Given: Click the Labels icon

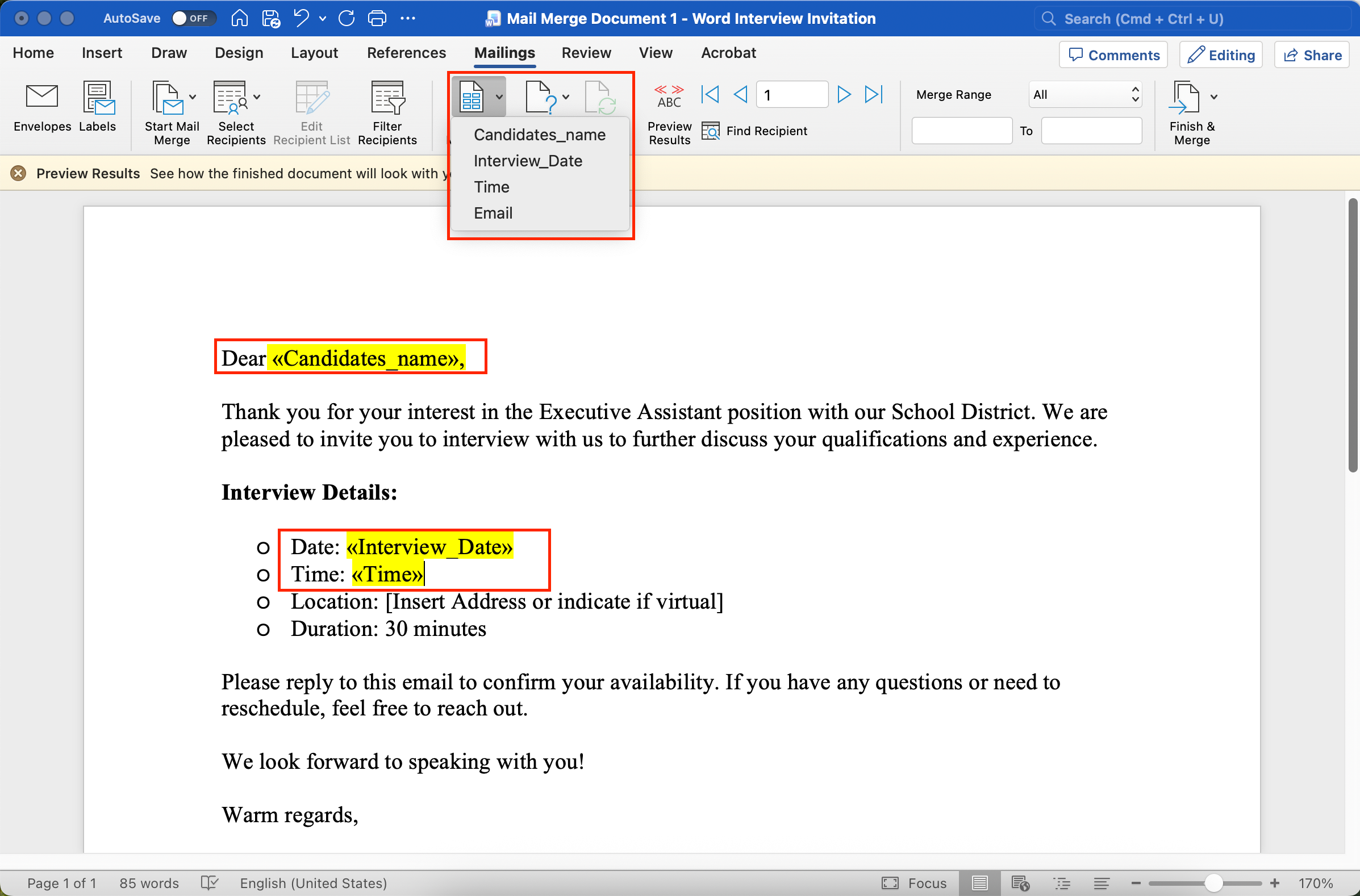Looking at the screenshot, I should tap(98, 98).
